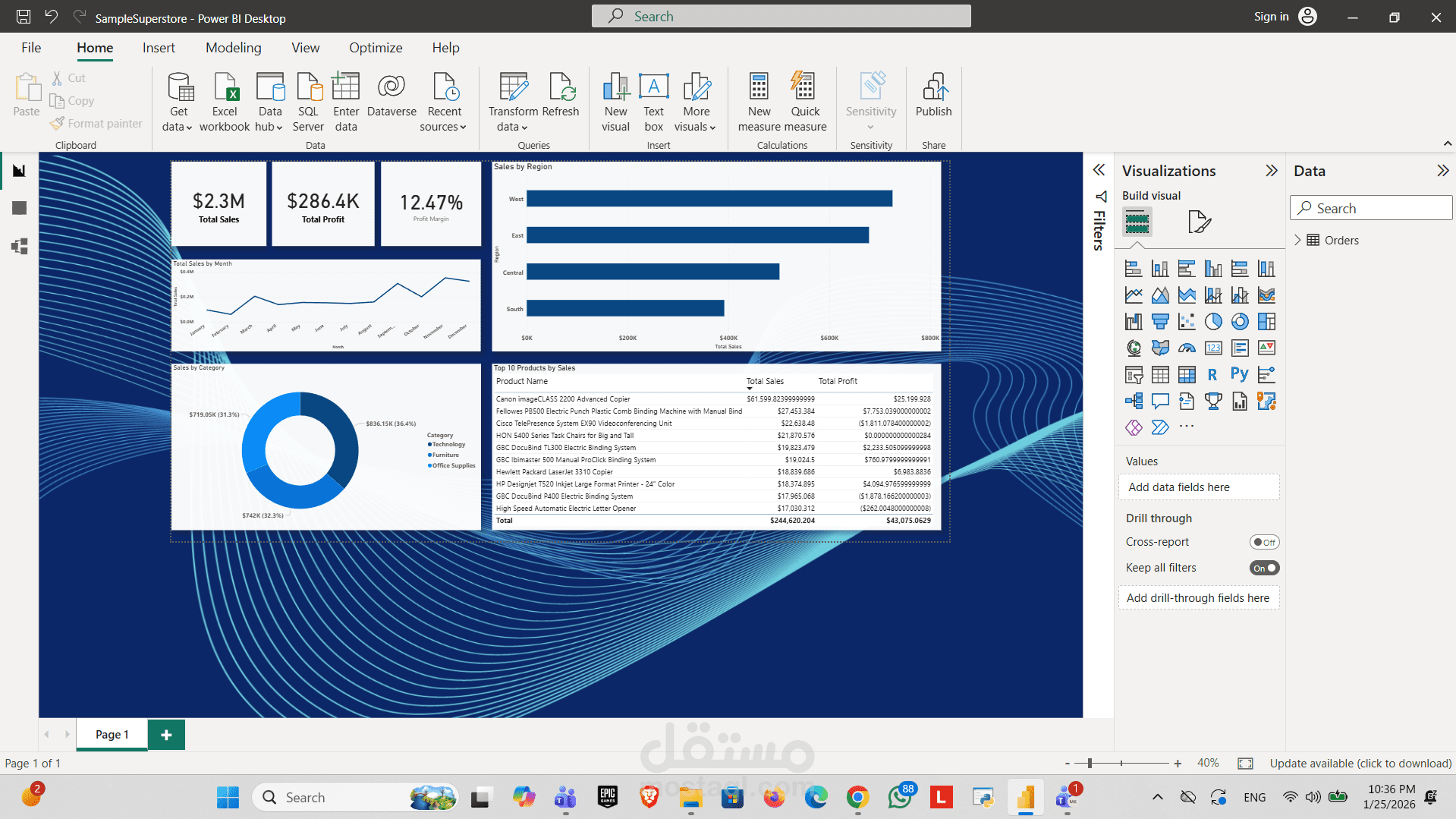Viewport: 1456px width, 819px height.
Task: Expand the Orders table fields
Action: [x=1297, y=241]
